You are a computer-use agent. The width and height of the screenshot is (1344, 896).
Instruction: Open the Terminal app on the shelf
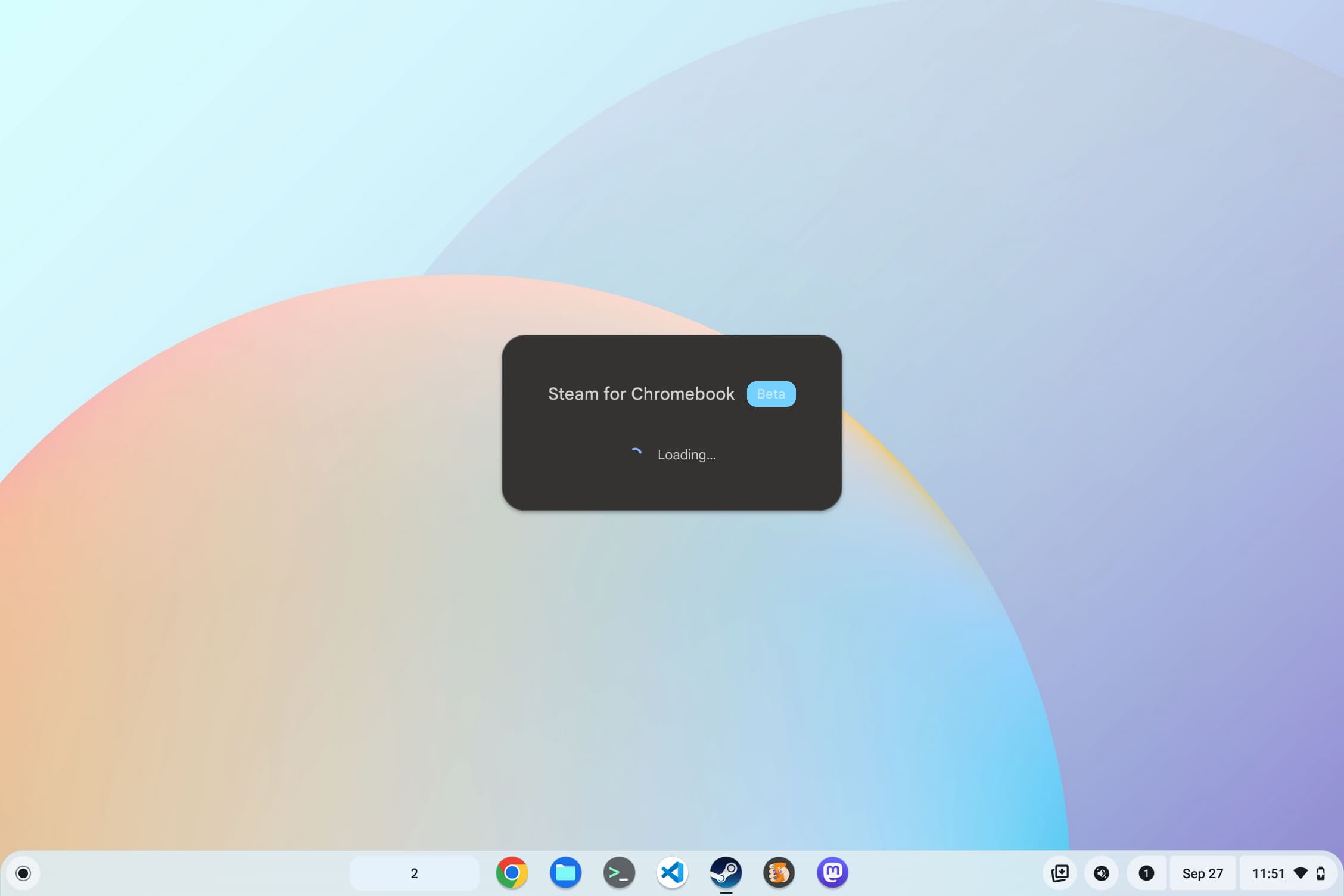click(x=619, y=873)
